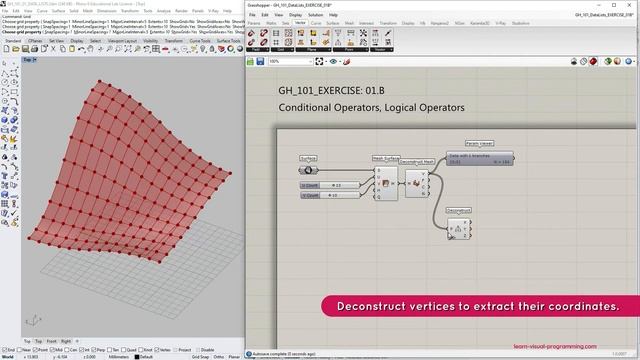The image size is (640, 360).
Task: Toggle the Vertex osnap checkbox
Action: [x=157, y=350]
